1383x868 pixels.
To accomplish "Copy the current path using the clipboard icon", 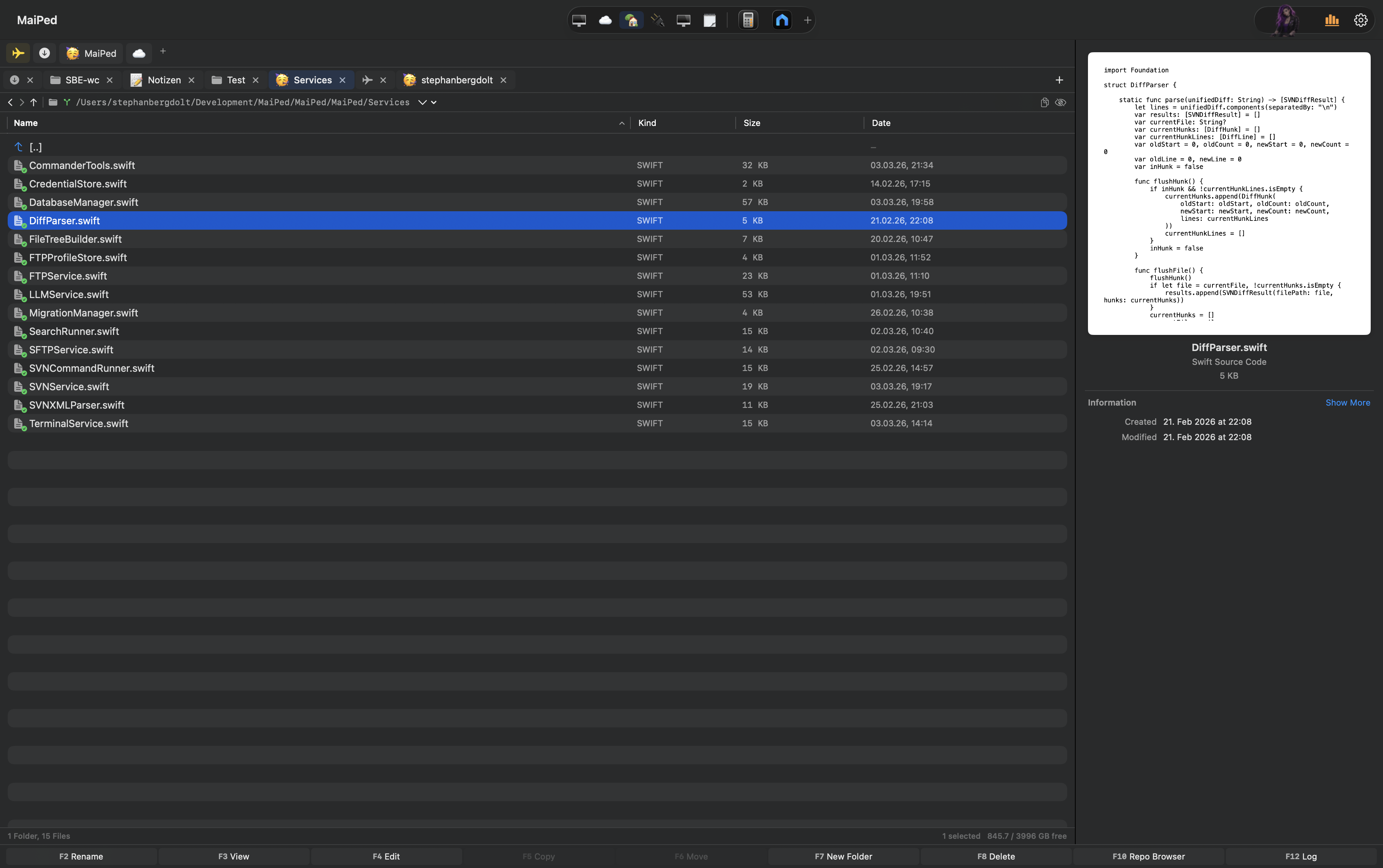I will [x=1045, y=102].
